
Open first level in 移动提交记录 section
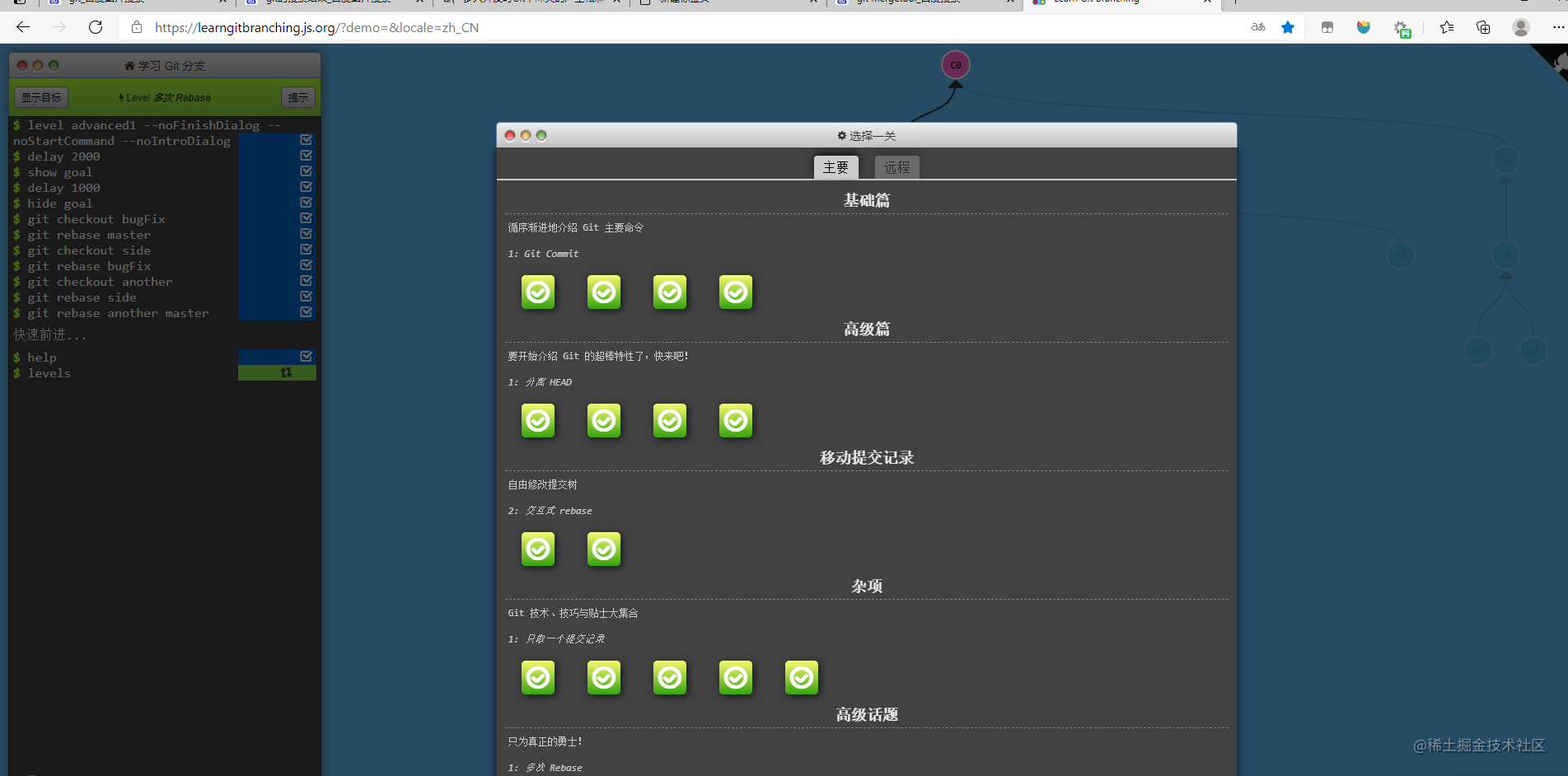click(x=538, y=549)
